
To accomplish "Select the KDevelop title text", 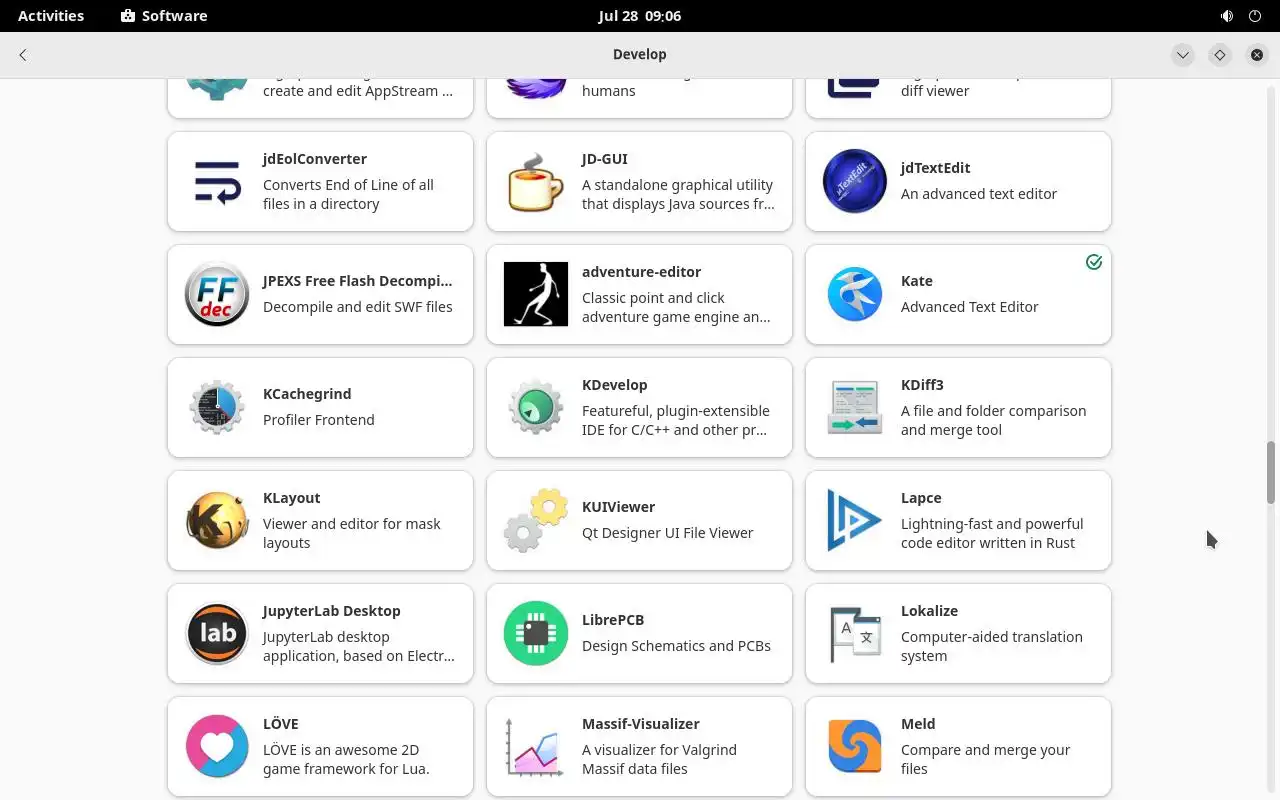I will [x=614, y=385].
